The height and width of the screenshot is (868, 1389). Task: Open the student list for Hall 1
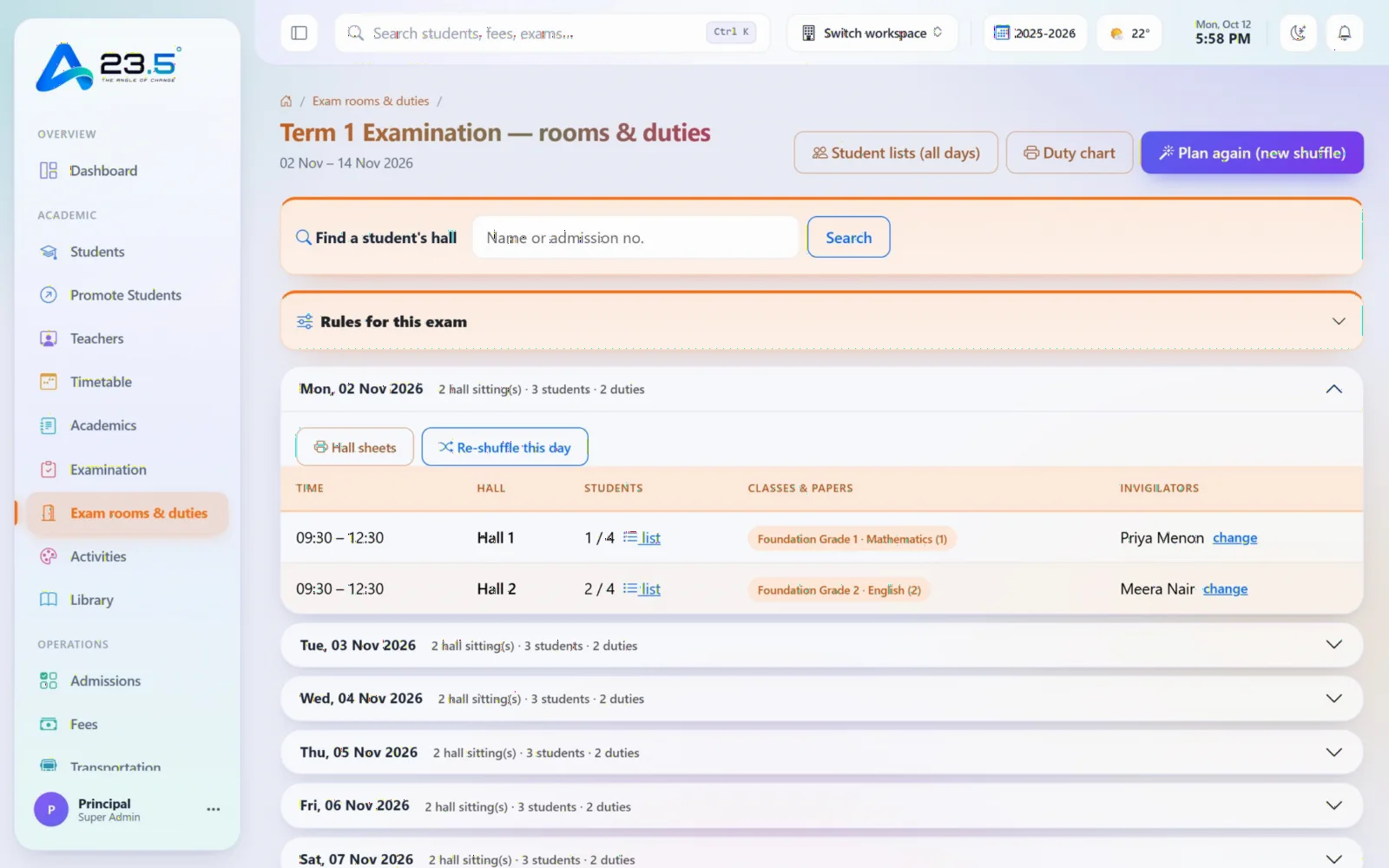click(642, 538)
